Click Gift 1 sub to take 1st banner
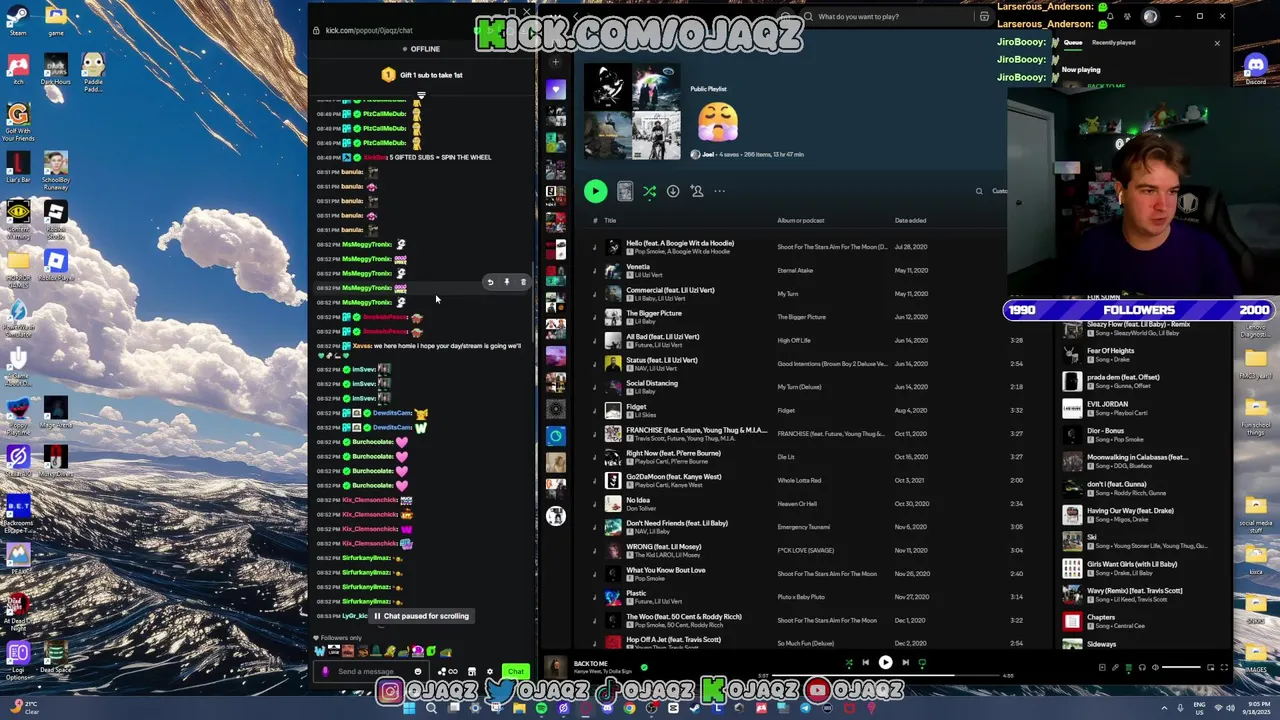Image resolution: width=1280 pixels, height=720 pixels. coord(422,75)
